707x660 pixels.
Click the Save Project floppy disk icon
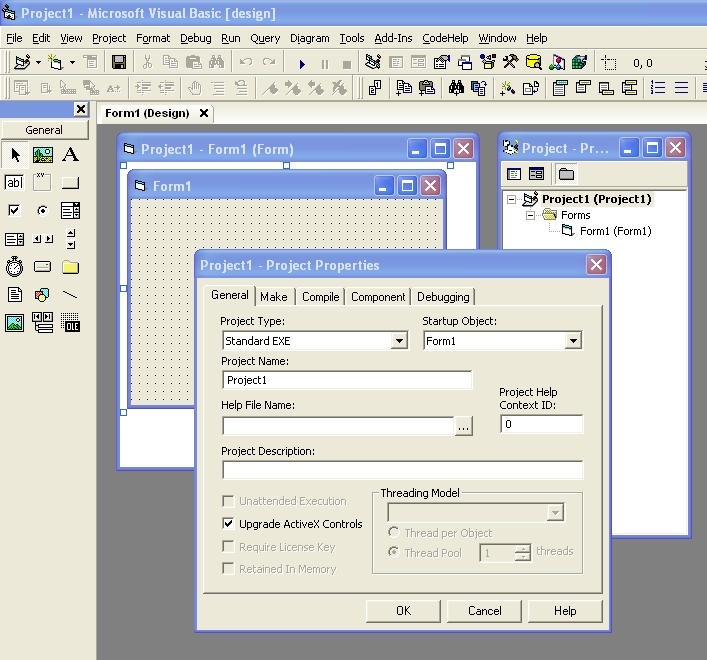[x=119, y=63]
